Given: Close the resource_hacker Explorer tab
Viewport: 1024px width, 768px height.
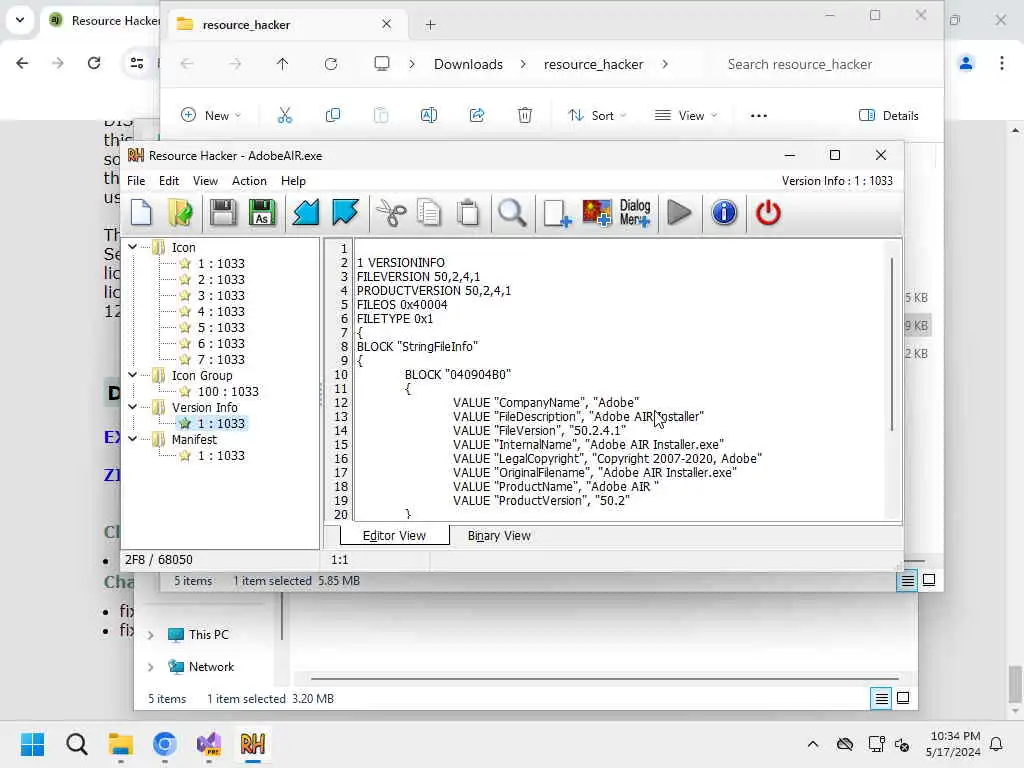Looking at the screenshot, I should click(387, 24).
